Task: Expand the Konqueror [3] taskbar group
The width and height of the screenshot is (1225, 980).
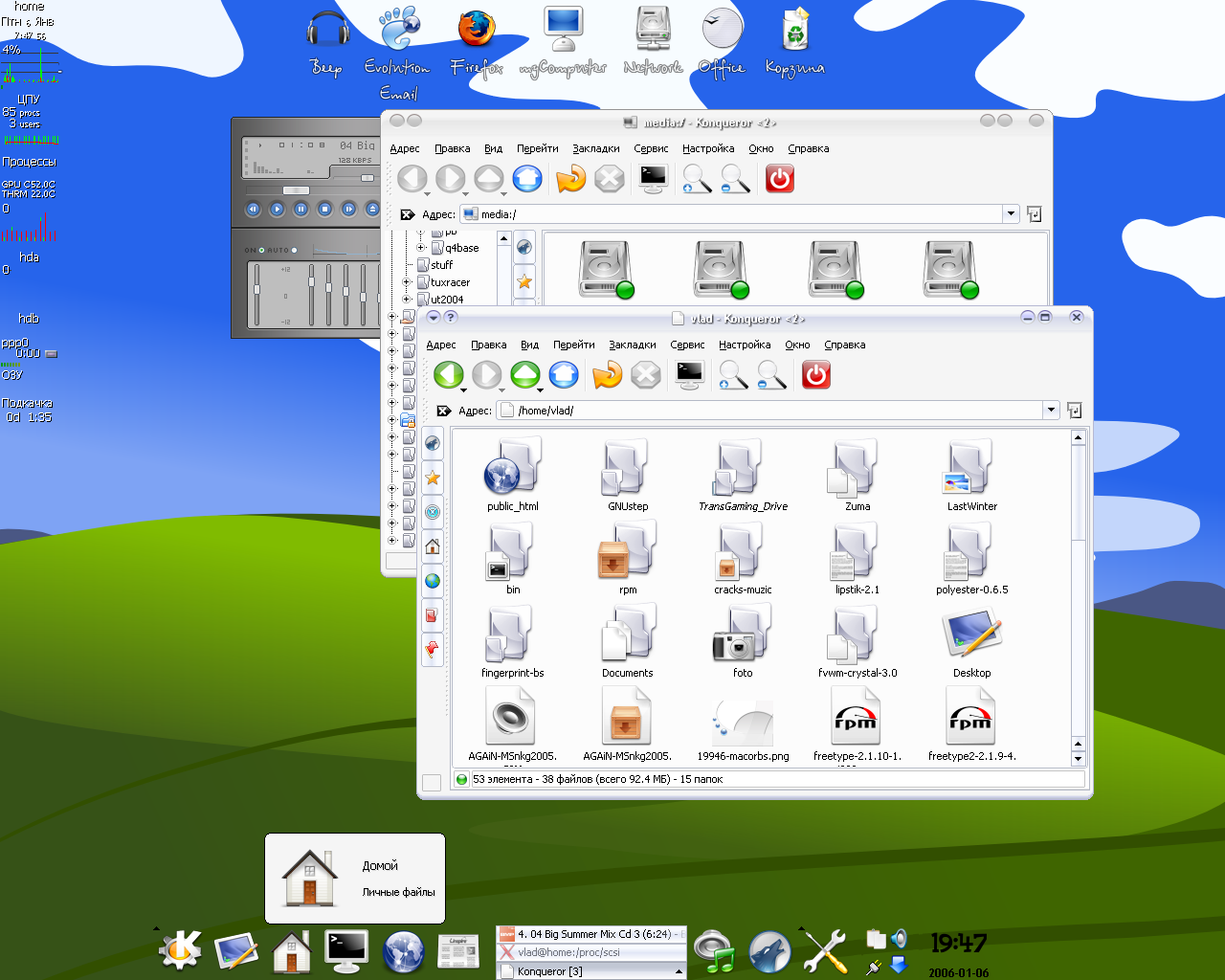Action: tap(679, 971)
